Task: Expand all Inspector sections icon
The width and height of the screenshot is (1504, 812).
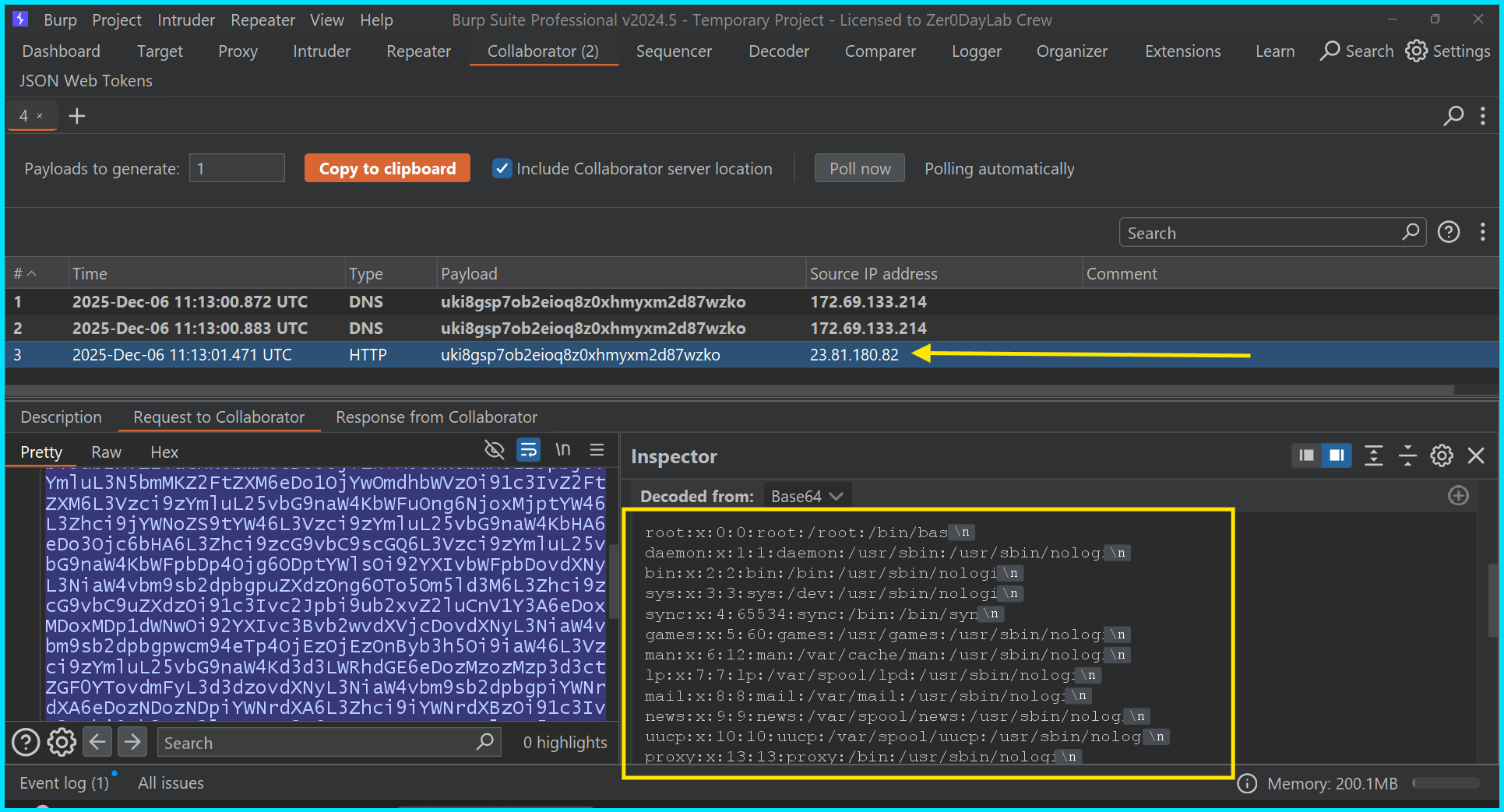Action: coord(1374,455)
